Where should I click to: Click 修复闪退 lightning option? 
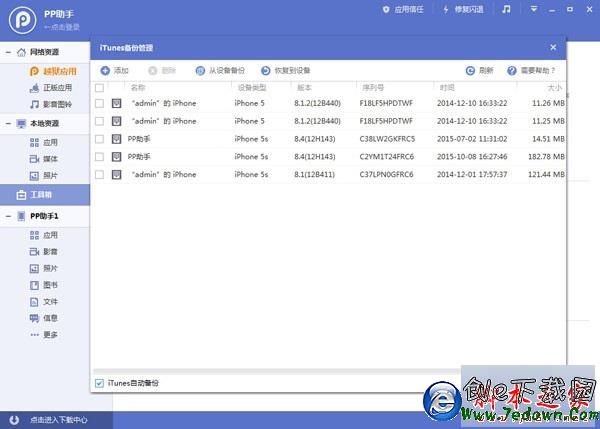point(463,10)
